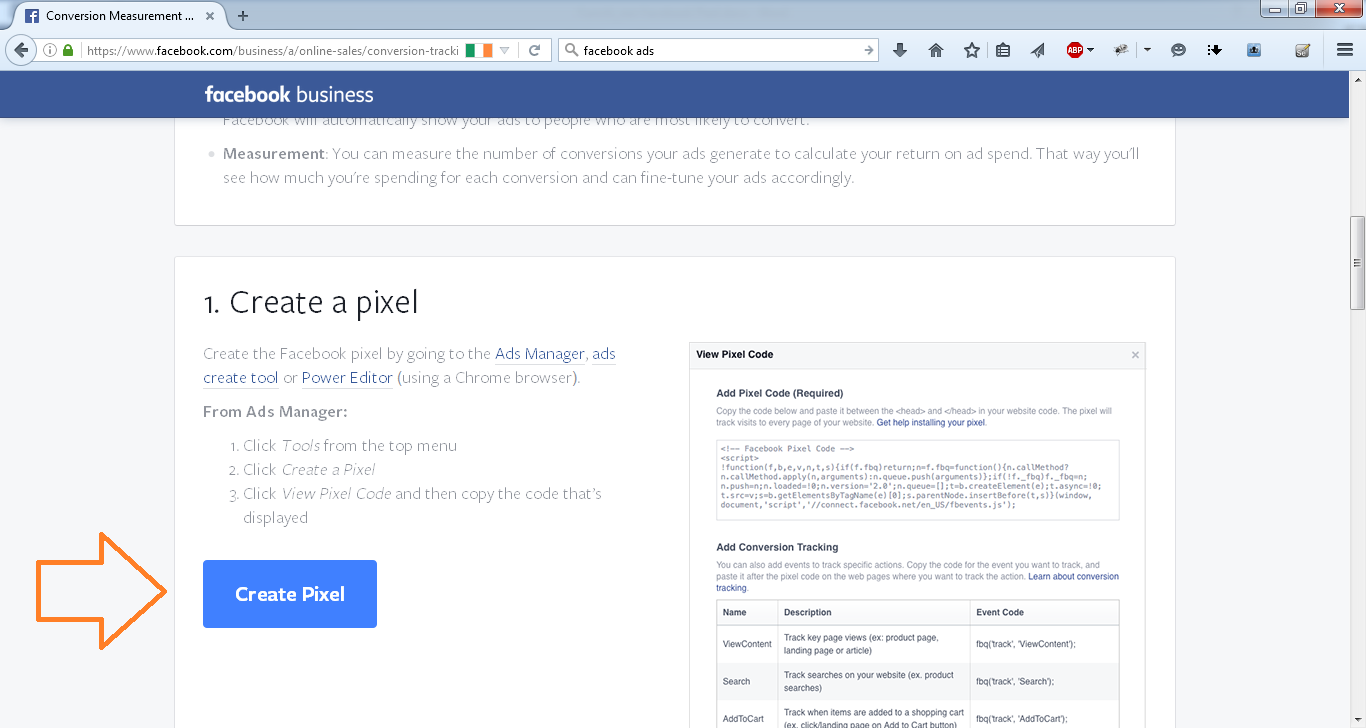The width and height of the screenshot is (1366, 728).
Task: Open the URL history dropdown arrow
Action: tap(505, 50)
